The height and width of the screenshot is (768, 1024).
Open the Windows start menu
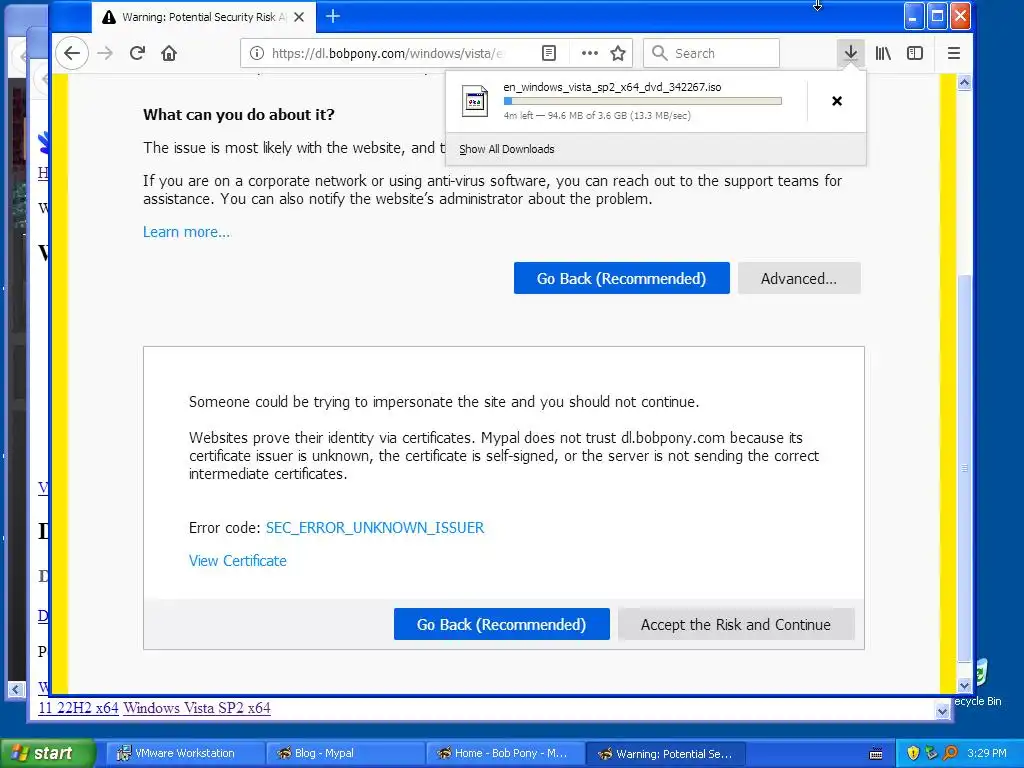47,753
